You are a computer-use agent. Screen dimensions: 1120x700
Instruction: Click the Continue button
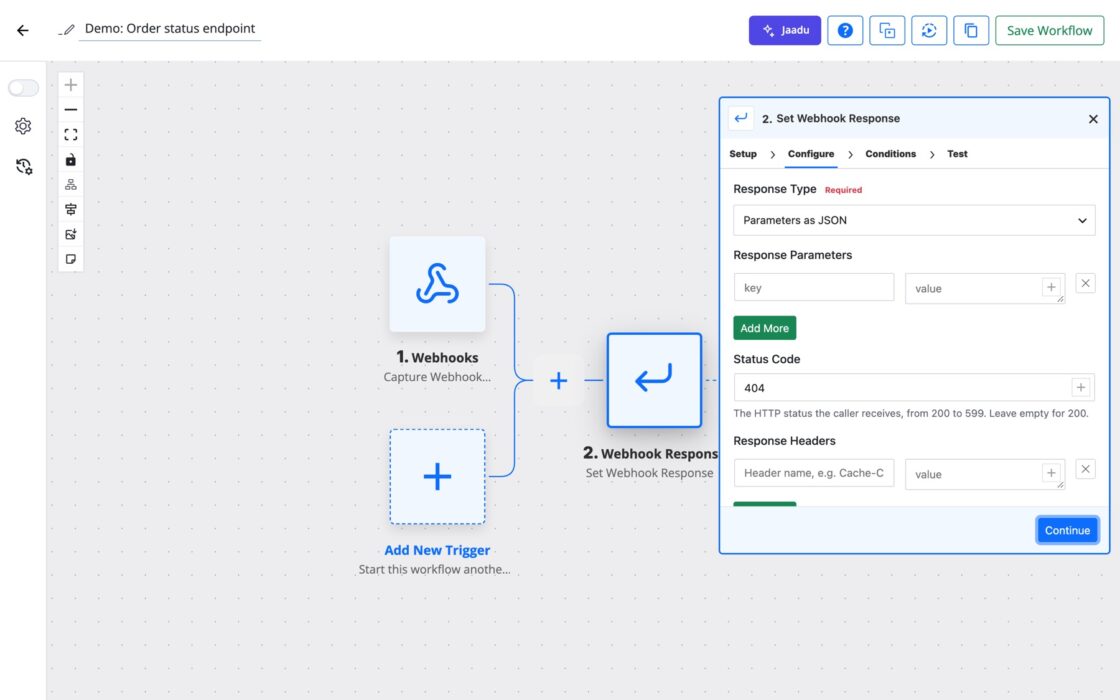click(1067, 530)
